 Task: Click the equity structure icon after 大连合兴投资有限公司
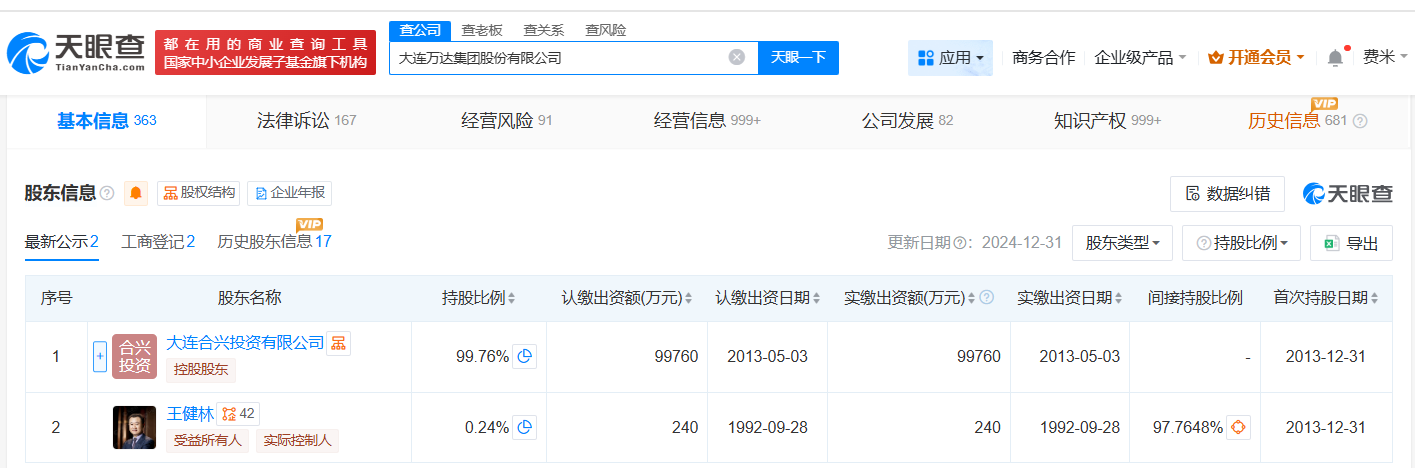point(338,343)
